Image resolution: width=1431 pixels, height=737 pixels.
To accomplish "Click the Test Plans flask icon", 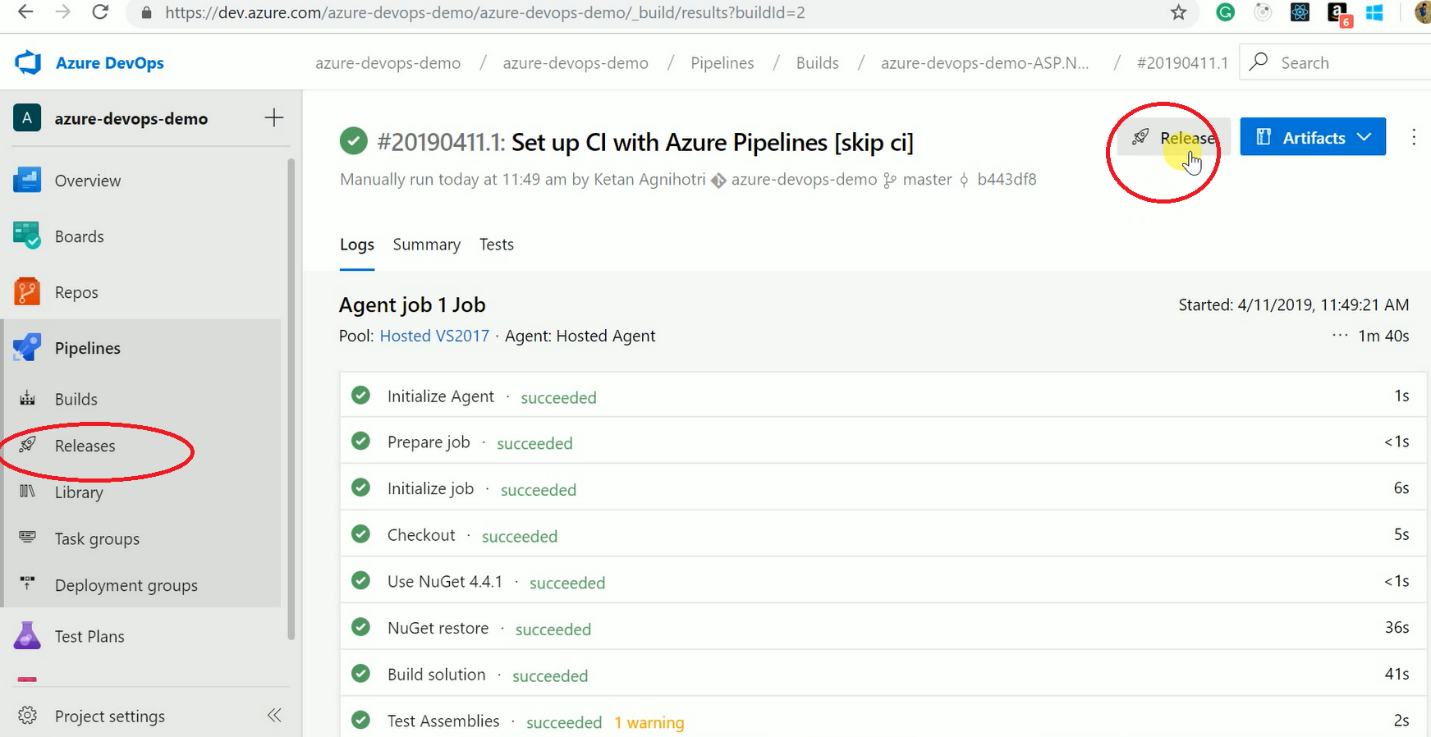I will [x=27, y=636].
